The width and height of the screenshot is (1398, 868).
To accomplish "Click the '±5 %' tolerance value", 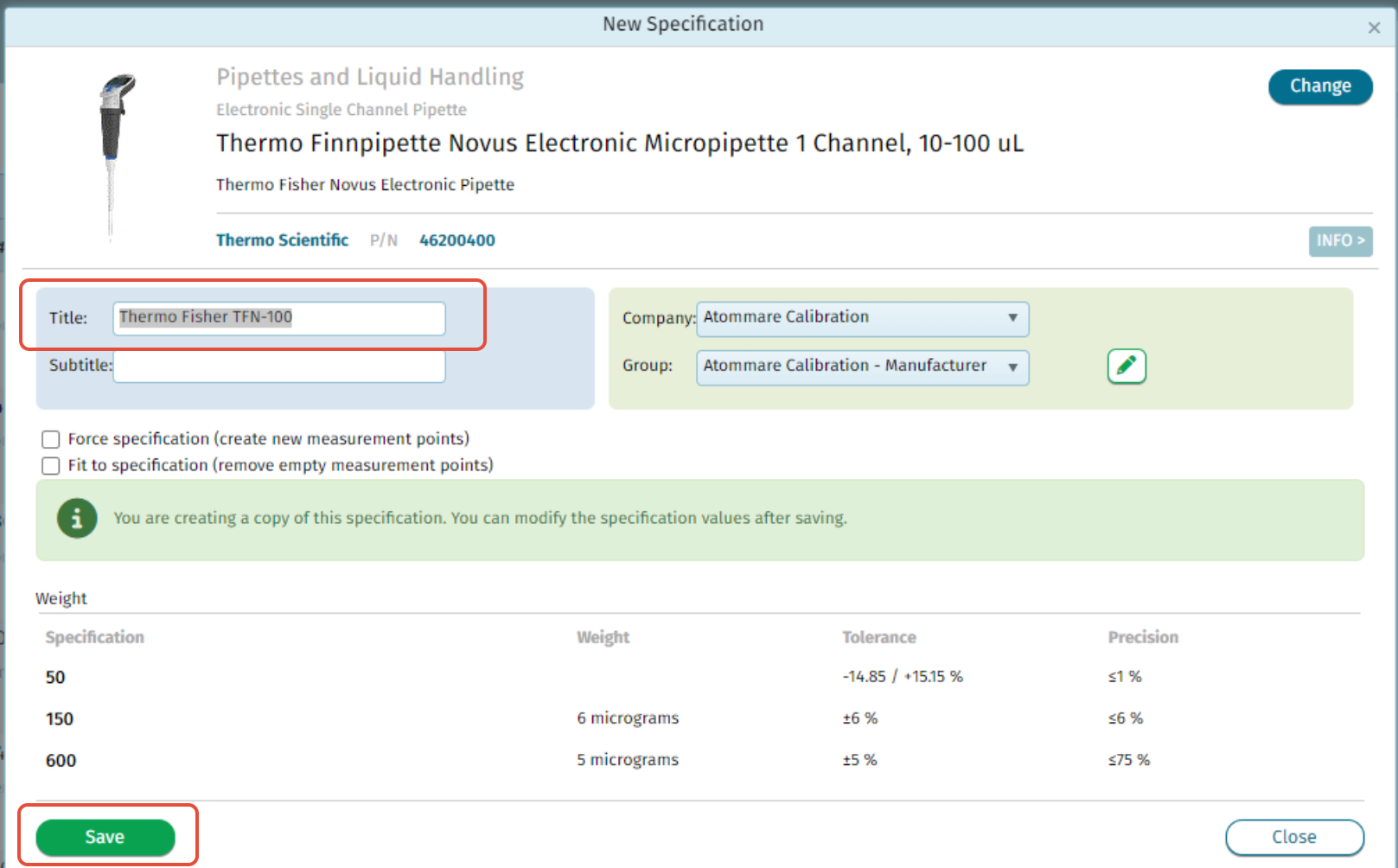I will [x=859, y=759].
